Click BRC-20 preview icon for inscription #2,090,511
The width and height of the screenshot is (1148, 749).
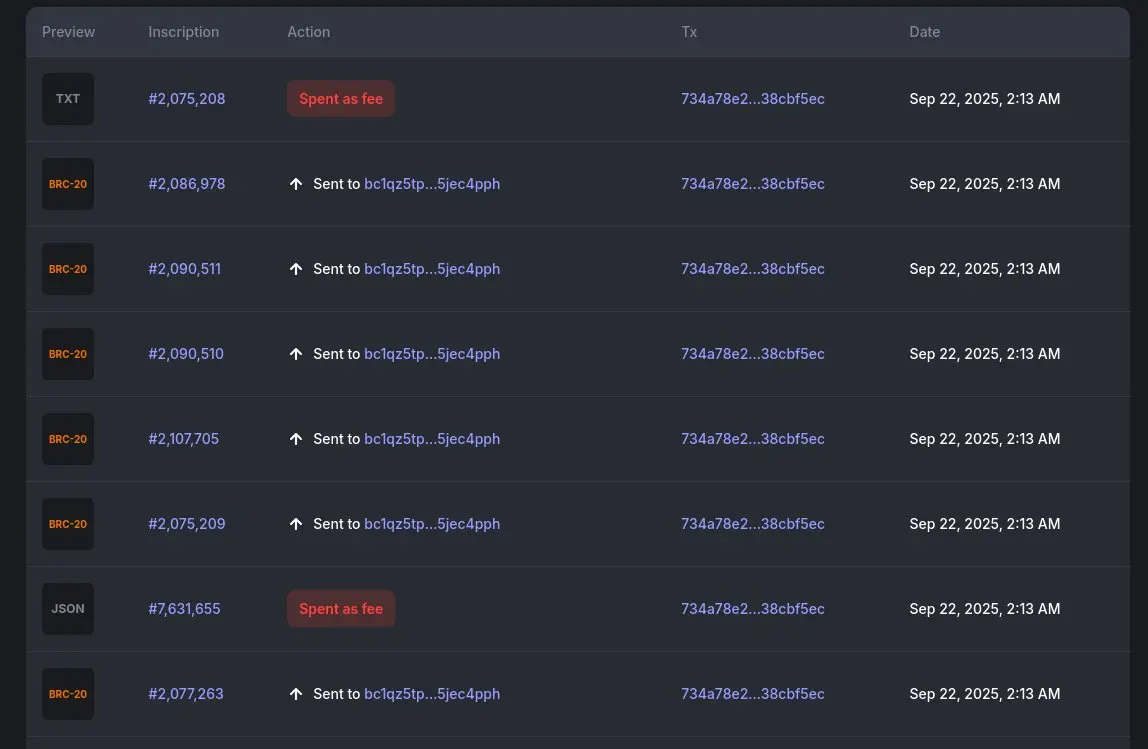click(68, 269)
